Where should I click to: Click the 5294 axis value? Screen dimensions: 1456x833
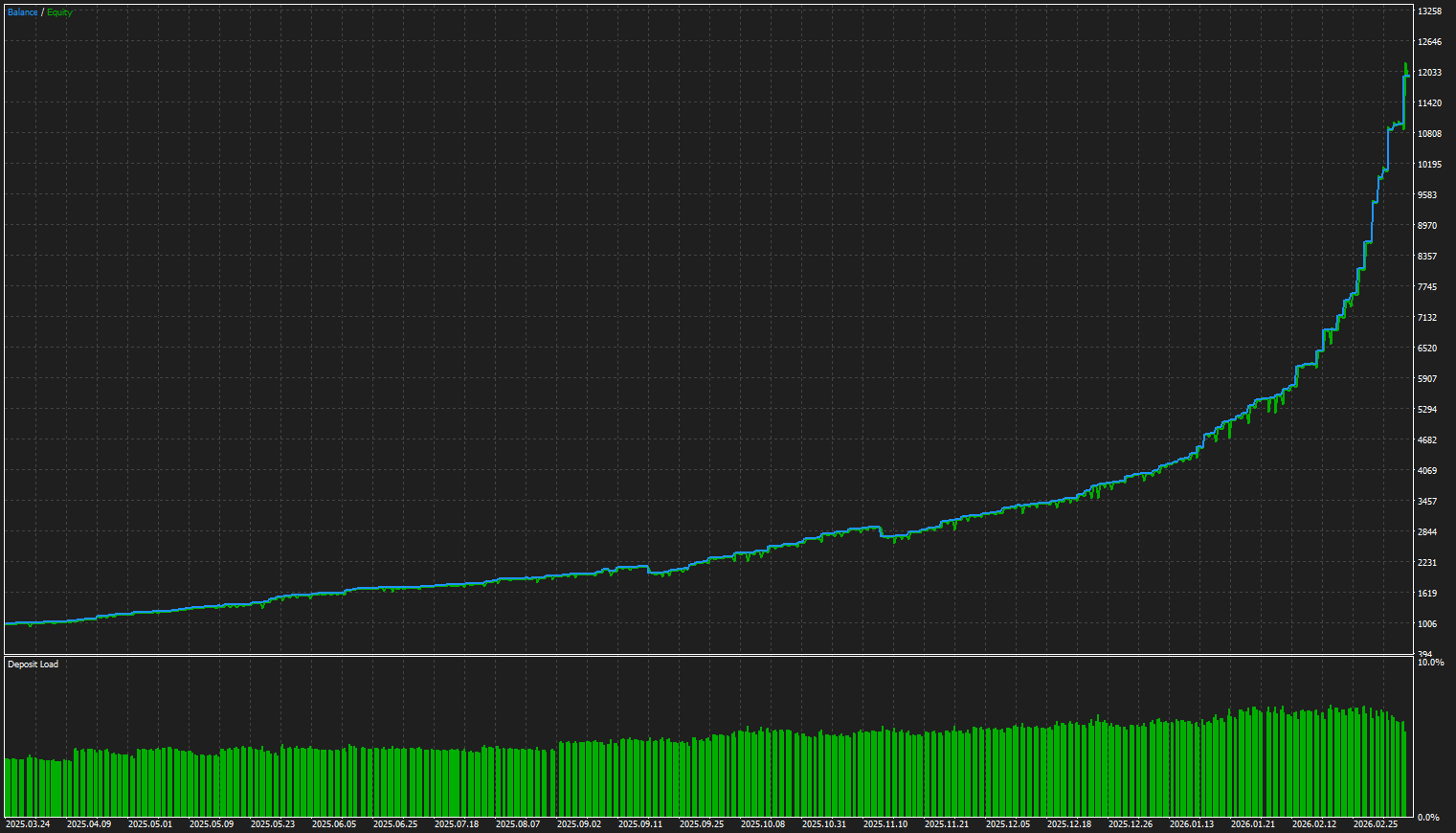tap(1427, 410)
